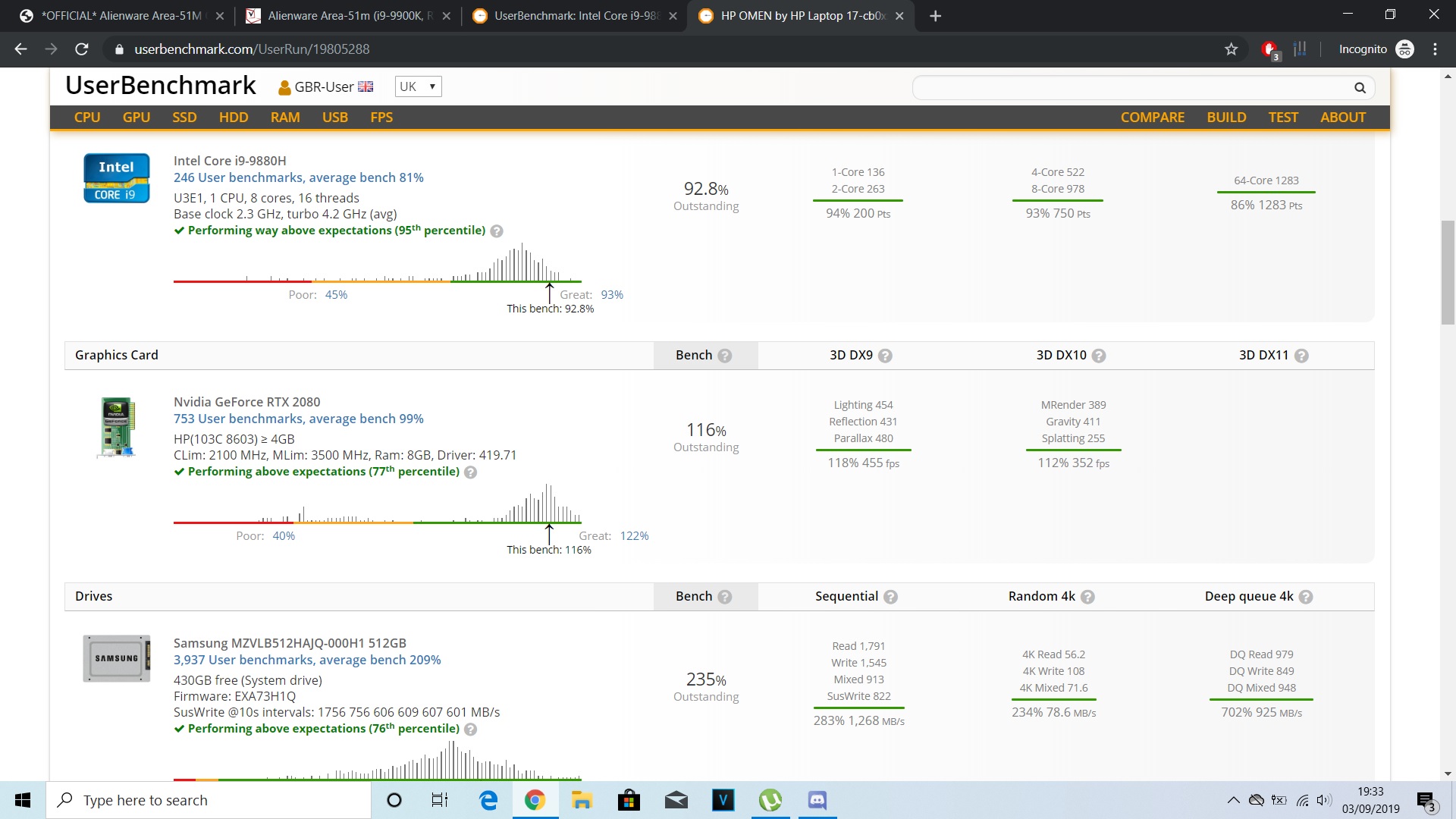The width and height of the screenshot is (1456, 819).
Task: Click help icon after 77th percentile text
Action: pos(470,472)
